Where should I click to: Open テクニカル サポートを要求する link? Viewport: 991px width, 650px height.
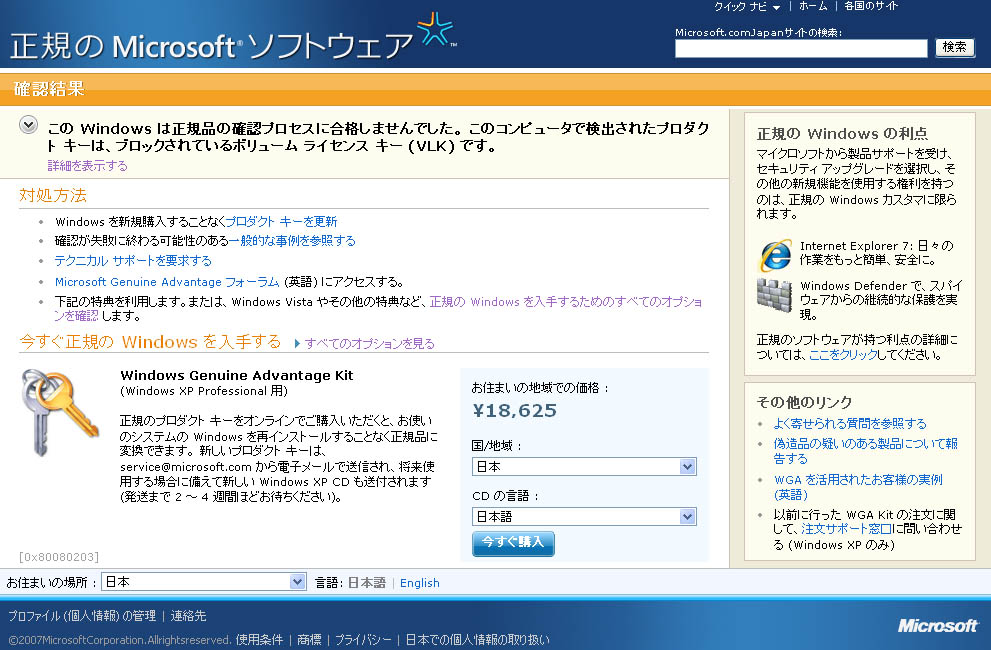133,261
